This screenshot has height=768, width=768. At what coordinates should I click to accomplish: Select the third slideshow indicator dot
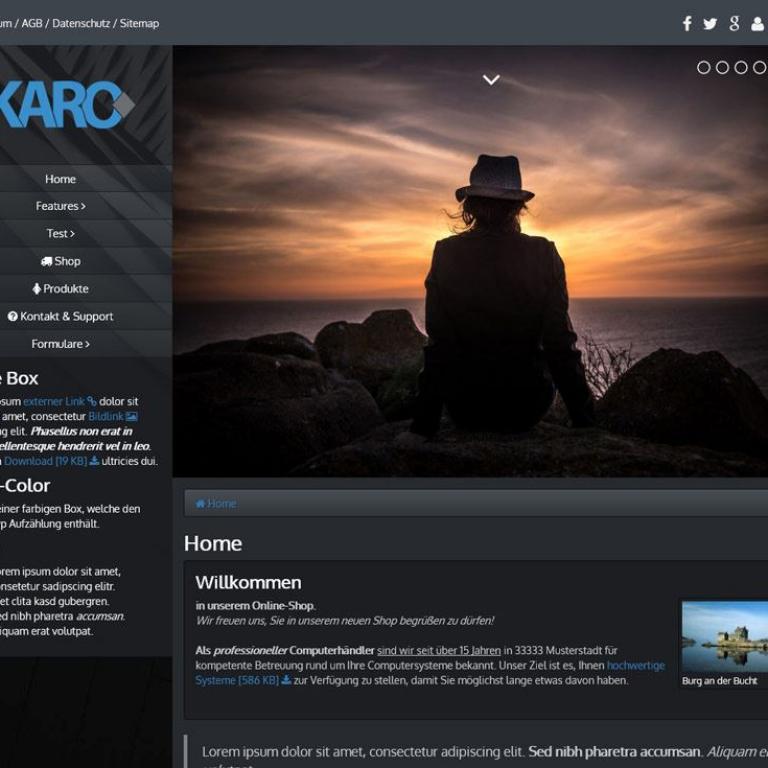point(741,67)
